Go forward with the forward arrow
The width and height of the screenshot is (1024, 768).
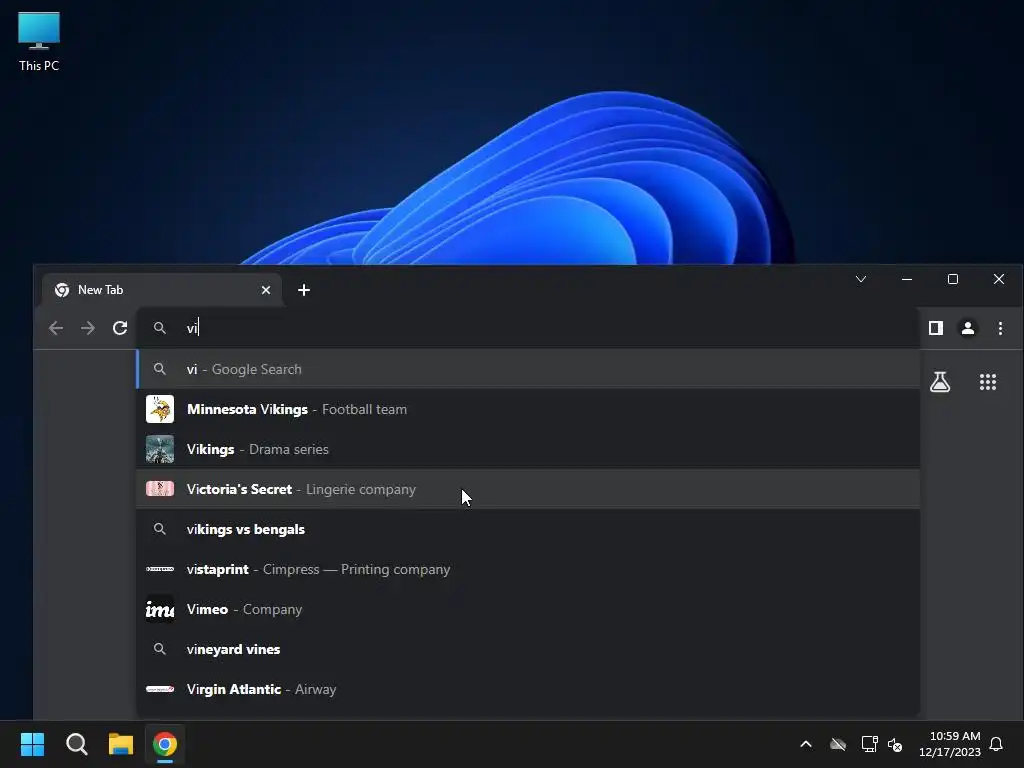click(88, 328)
